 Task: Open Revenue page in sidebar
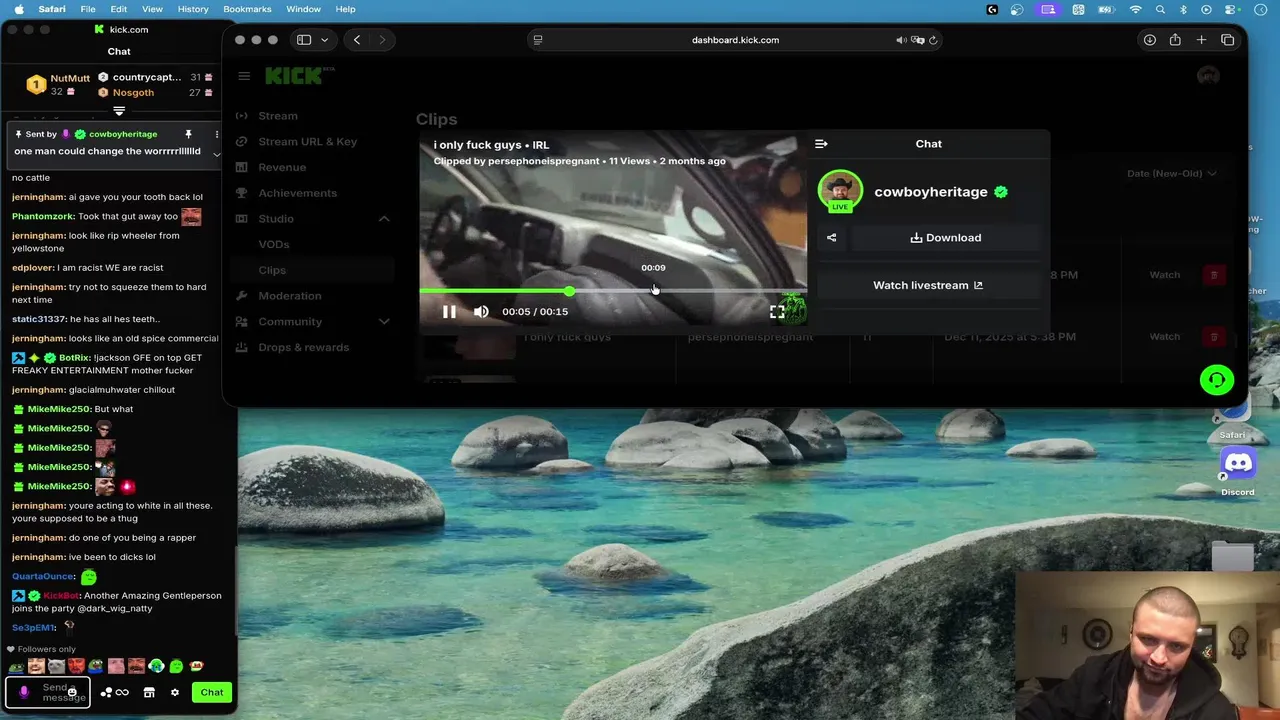(282, 167)
